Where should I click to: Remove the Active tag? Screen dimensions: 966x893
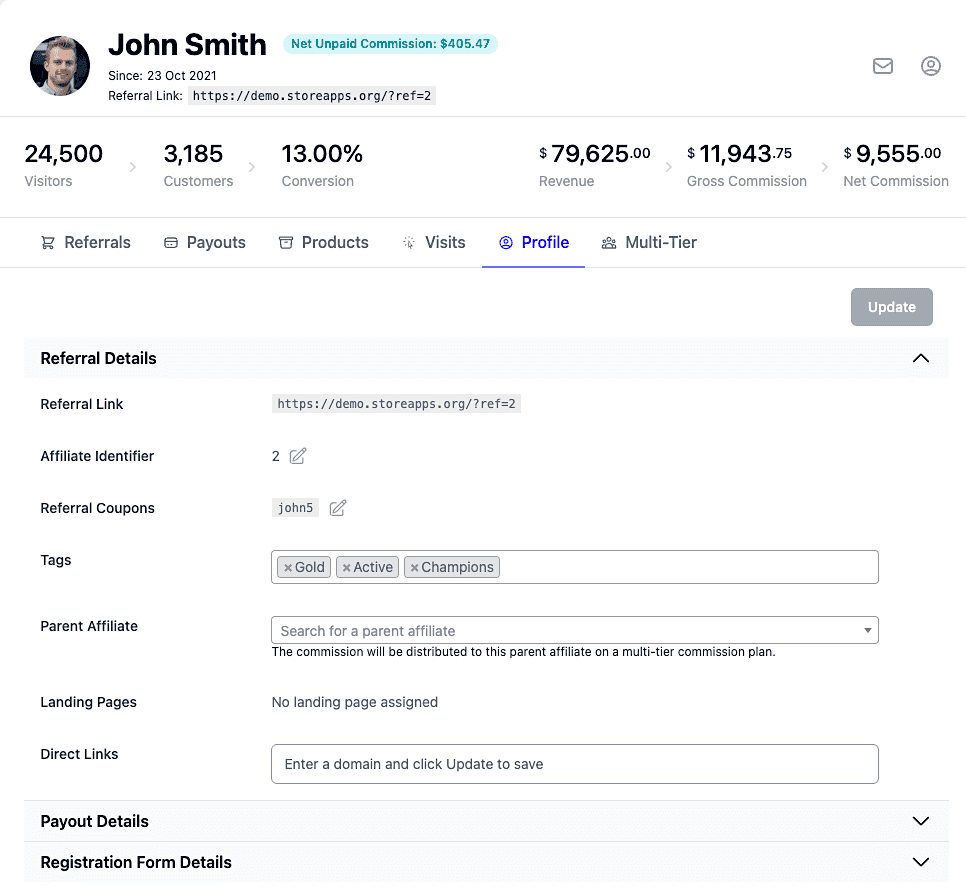[346, 568]
